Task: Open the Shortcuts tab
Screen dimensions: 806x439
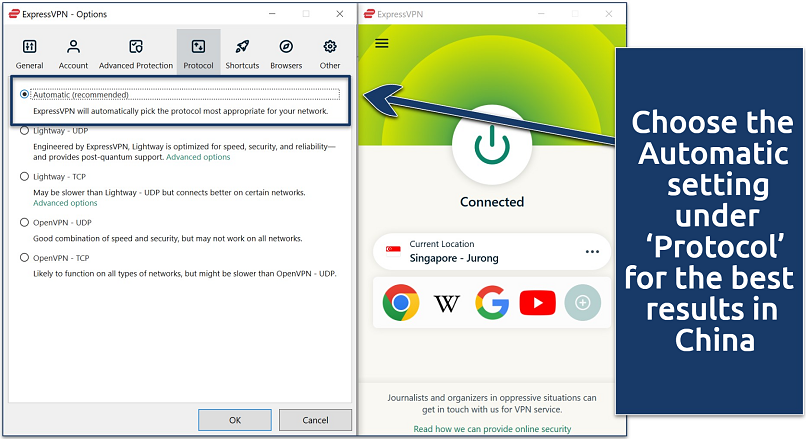Action: [x=242, y=53]
